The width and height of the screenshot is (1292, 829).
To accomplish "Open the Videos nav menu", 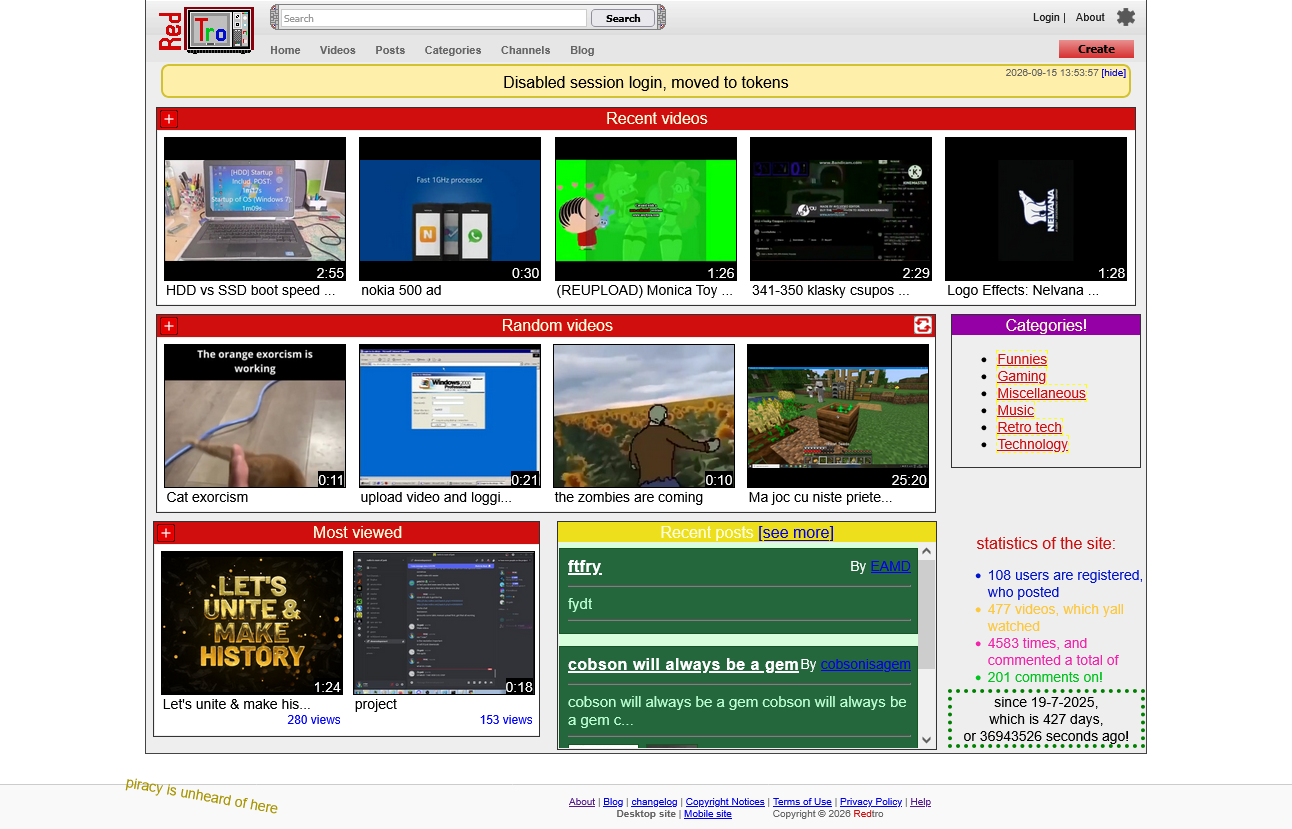I will coord(338,50).
